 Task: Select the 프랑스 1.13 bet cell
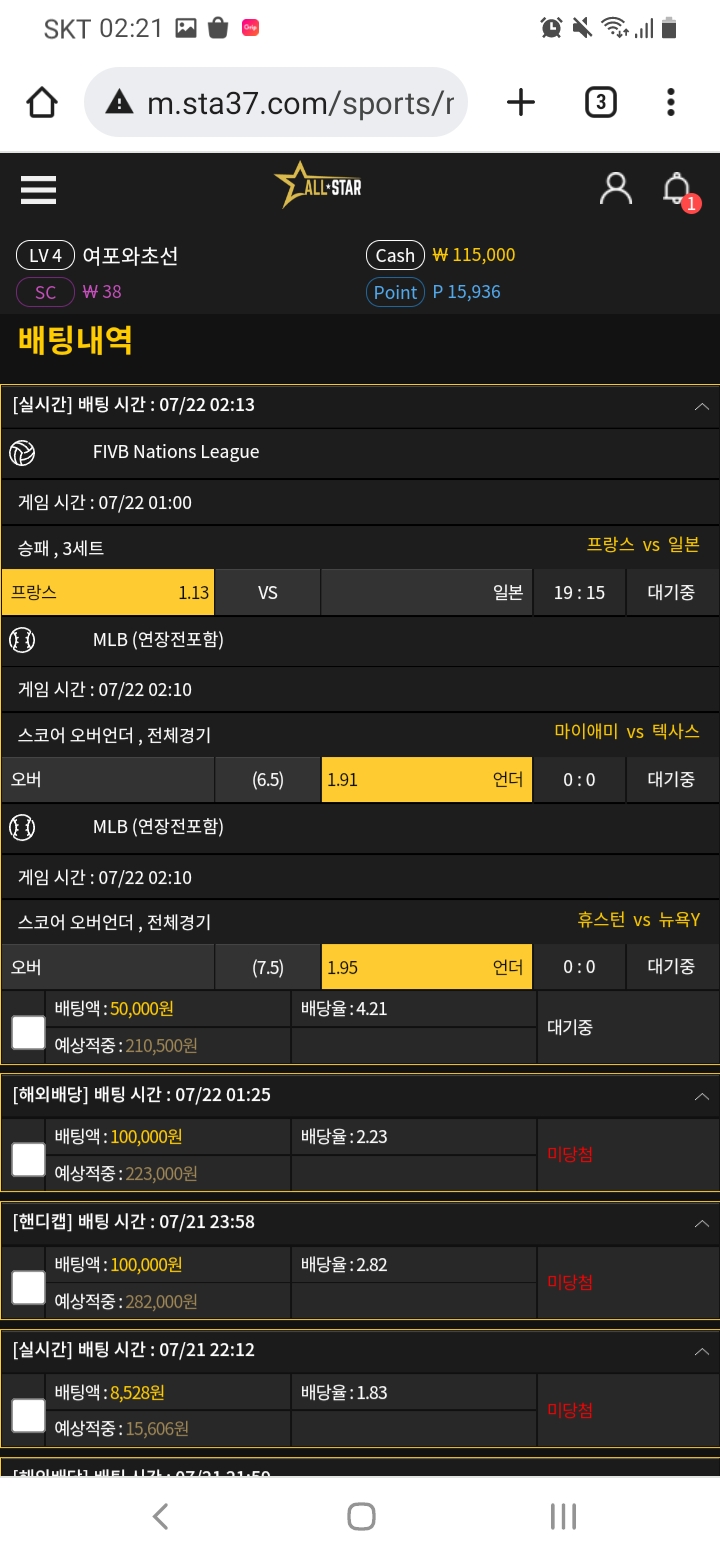[x=108, y=592]
